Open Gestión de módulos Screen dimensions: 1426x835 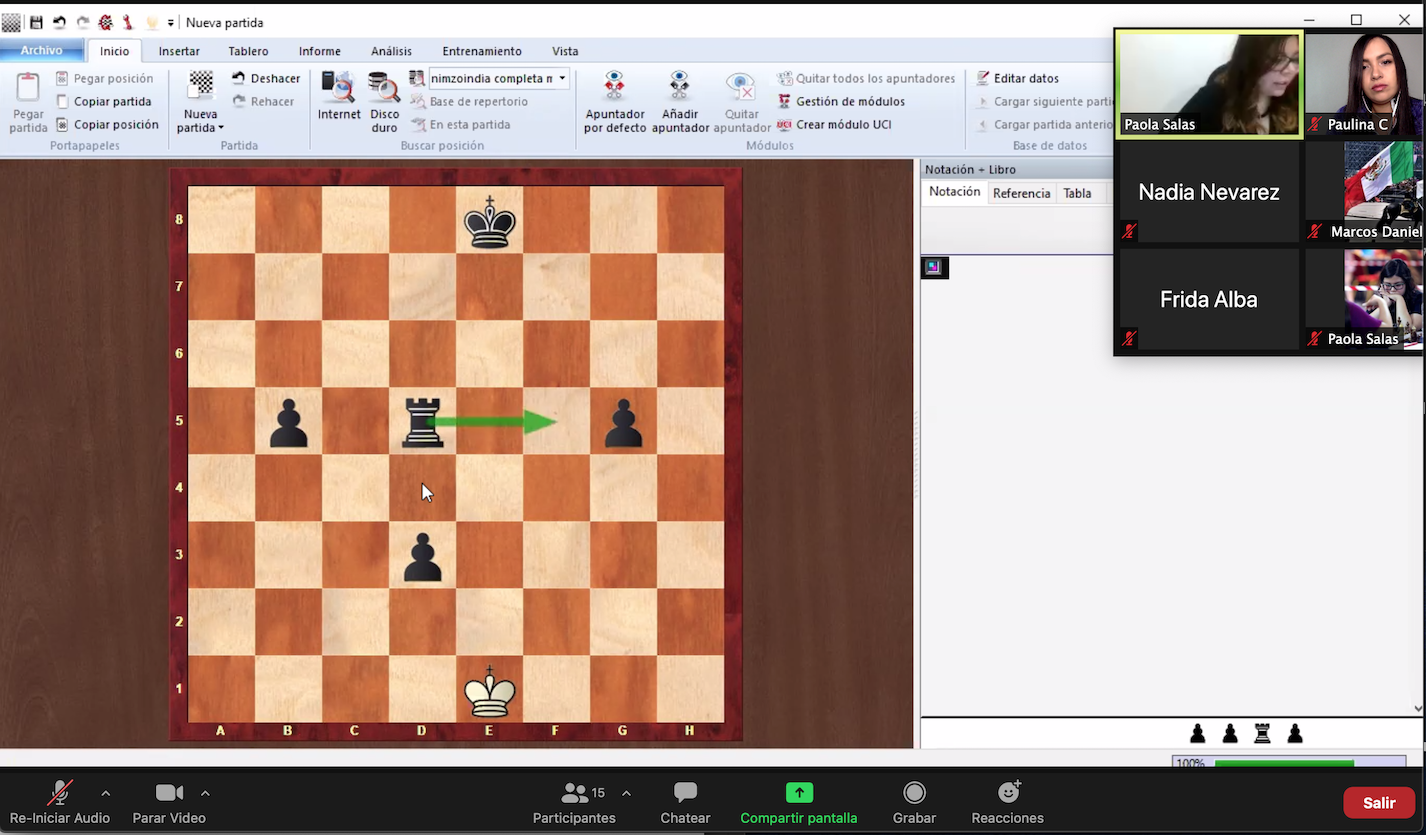[x=849, y=101]
